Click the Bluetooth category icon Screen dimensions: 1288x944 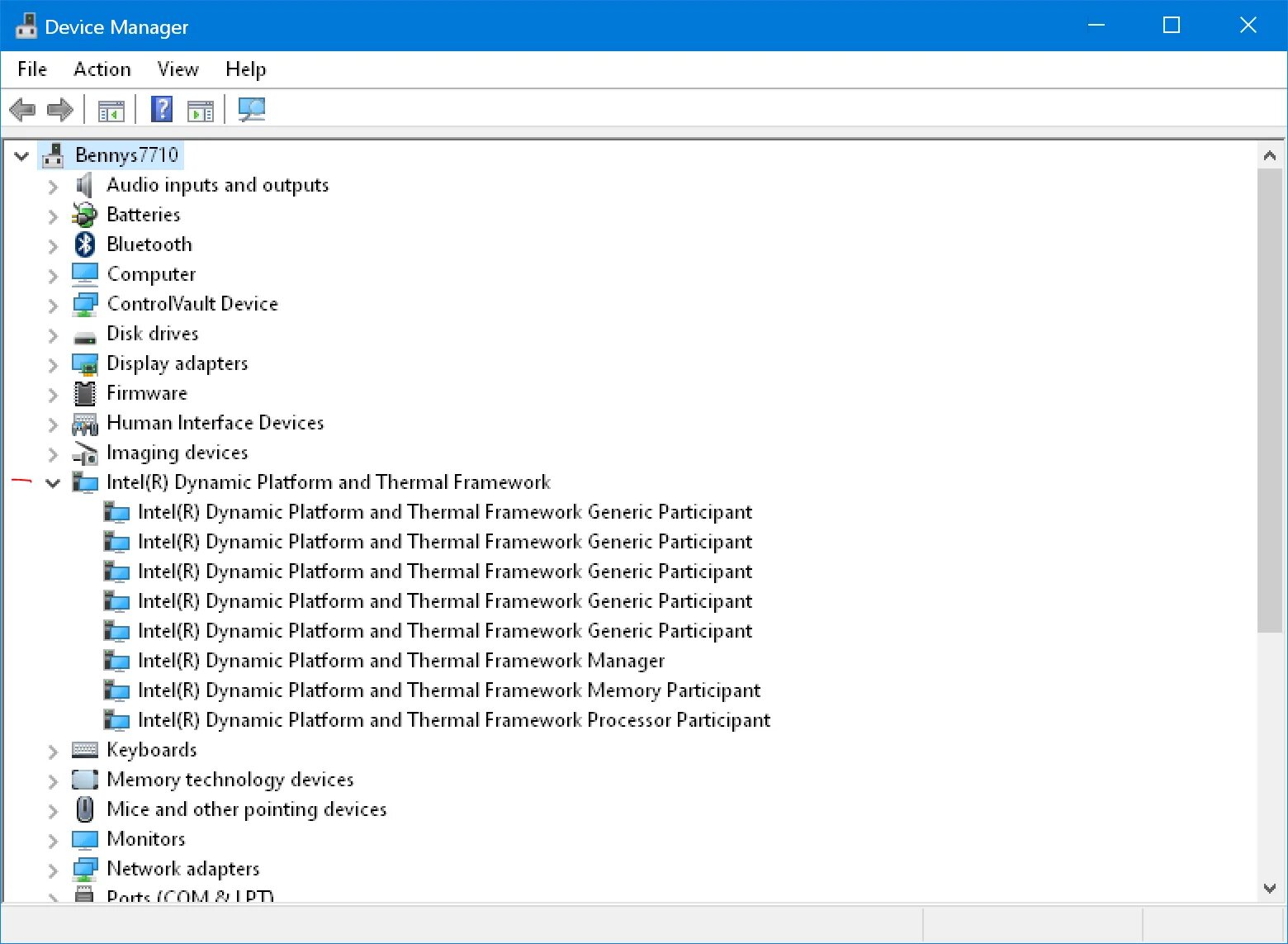pos(85,244)
